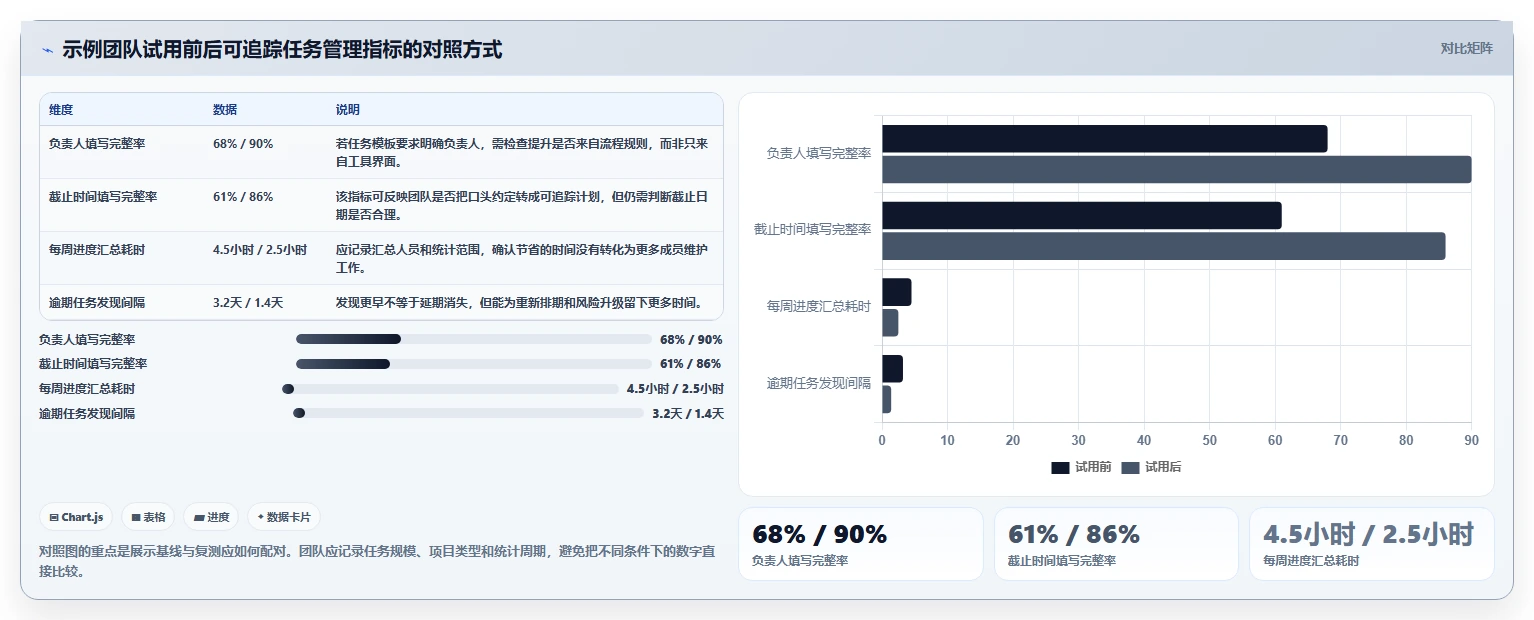The image size is (1534, 620).
Task: Open the 61% / 86% data card
Action: pos(1116,544)
